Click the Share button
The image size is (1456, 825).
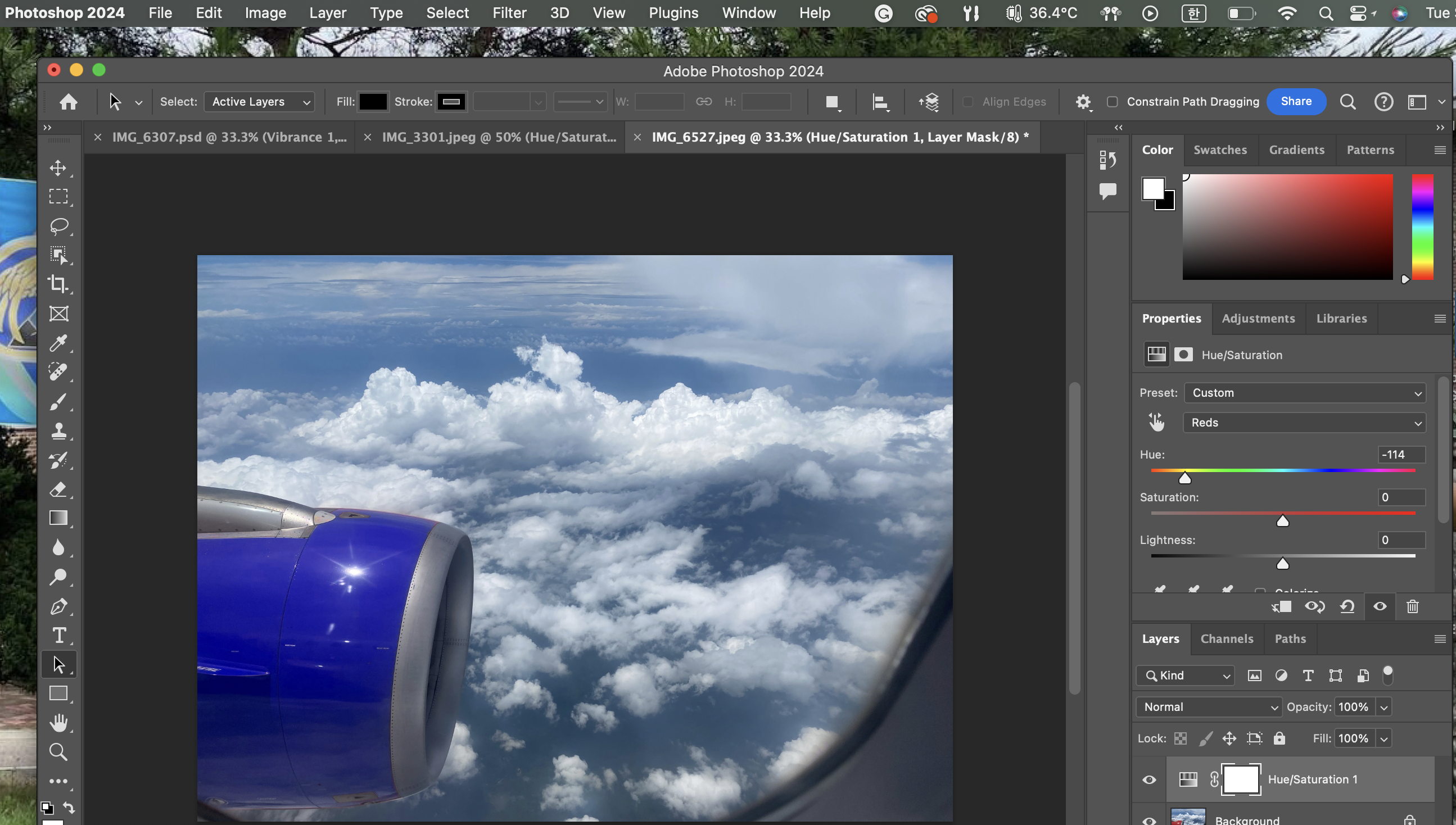click(x=1296, y=101)
